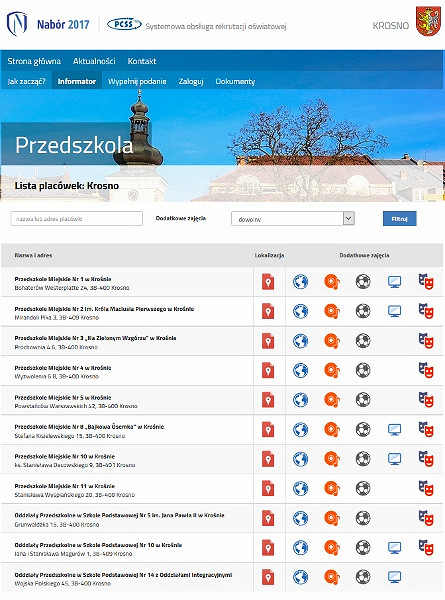Click music icon for Przedszkole Miejskie Nr 4
445x600 pixels.
[332, 370]
